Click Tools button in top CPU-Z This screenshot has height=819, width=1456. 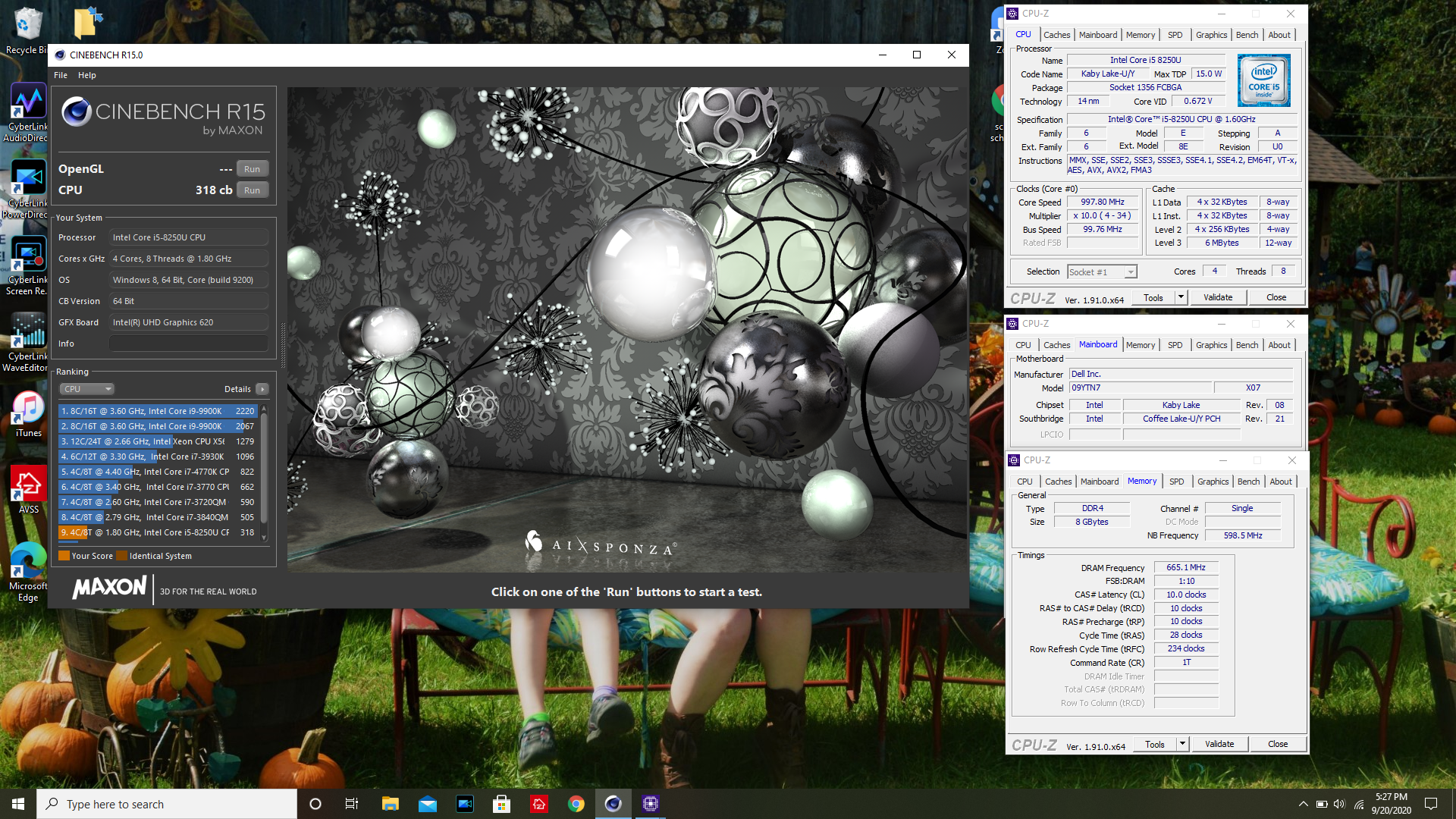1153,298
